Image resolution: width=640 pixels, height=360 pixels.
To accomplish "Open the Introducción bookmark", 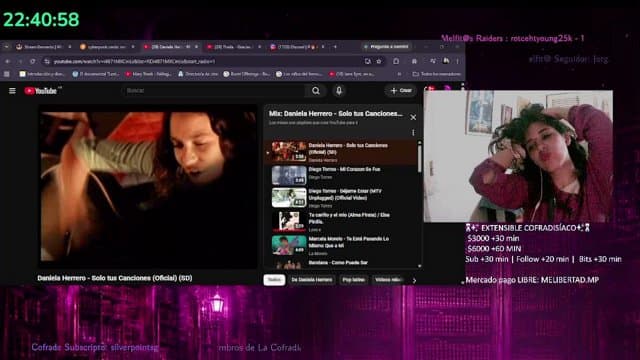I will coord(42,74).
